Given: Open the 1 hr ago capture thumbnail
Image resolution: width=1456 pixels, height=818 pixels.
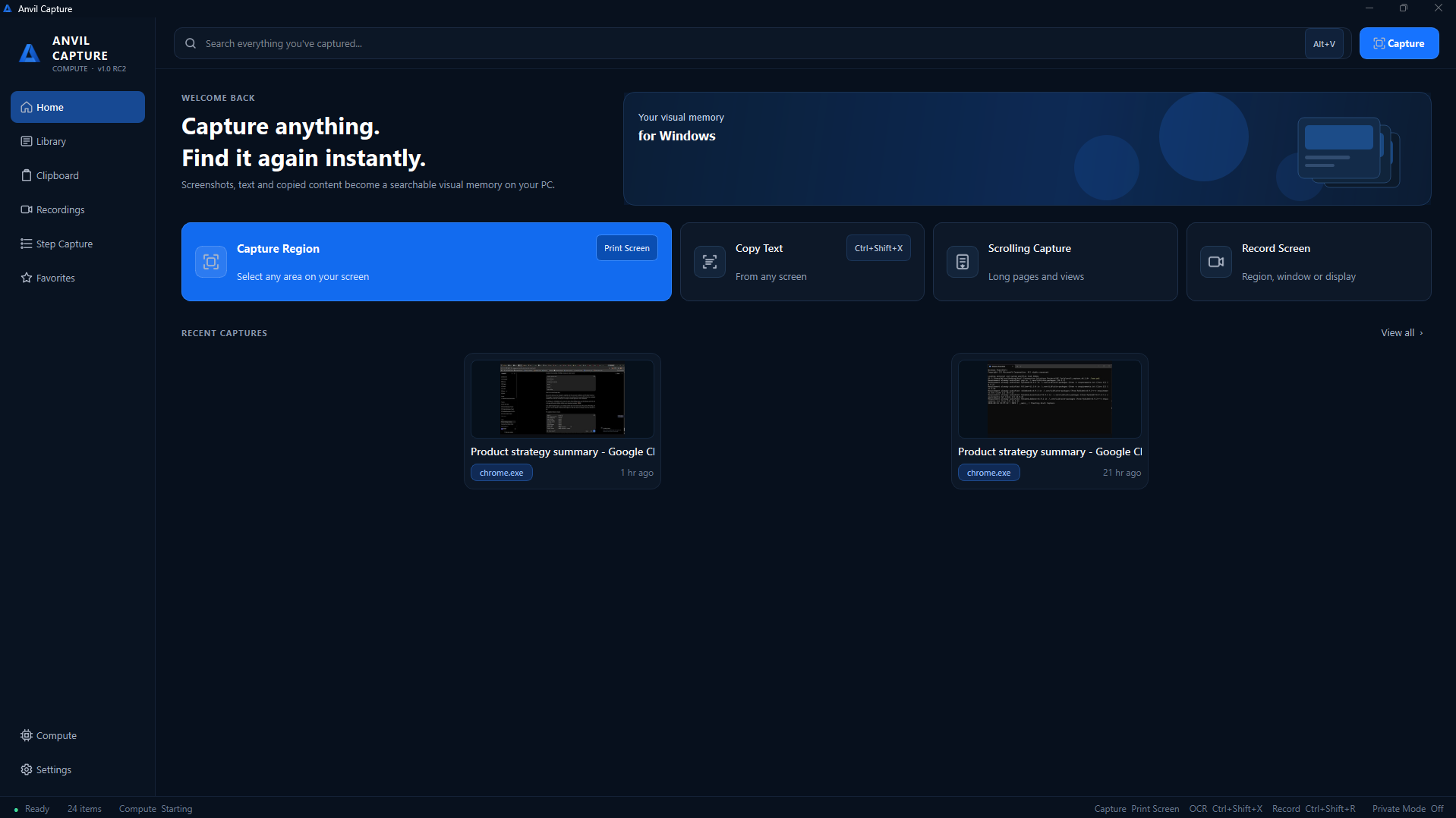Looking at the screenshot, I should point(563,398).
